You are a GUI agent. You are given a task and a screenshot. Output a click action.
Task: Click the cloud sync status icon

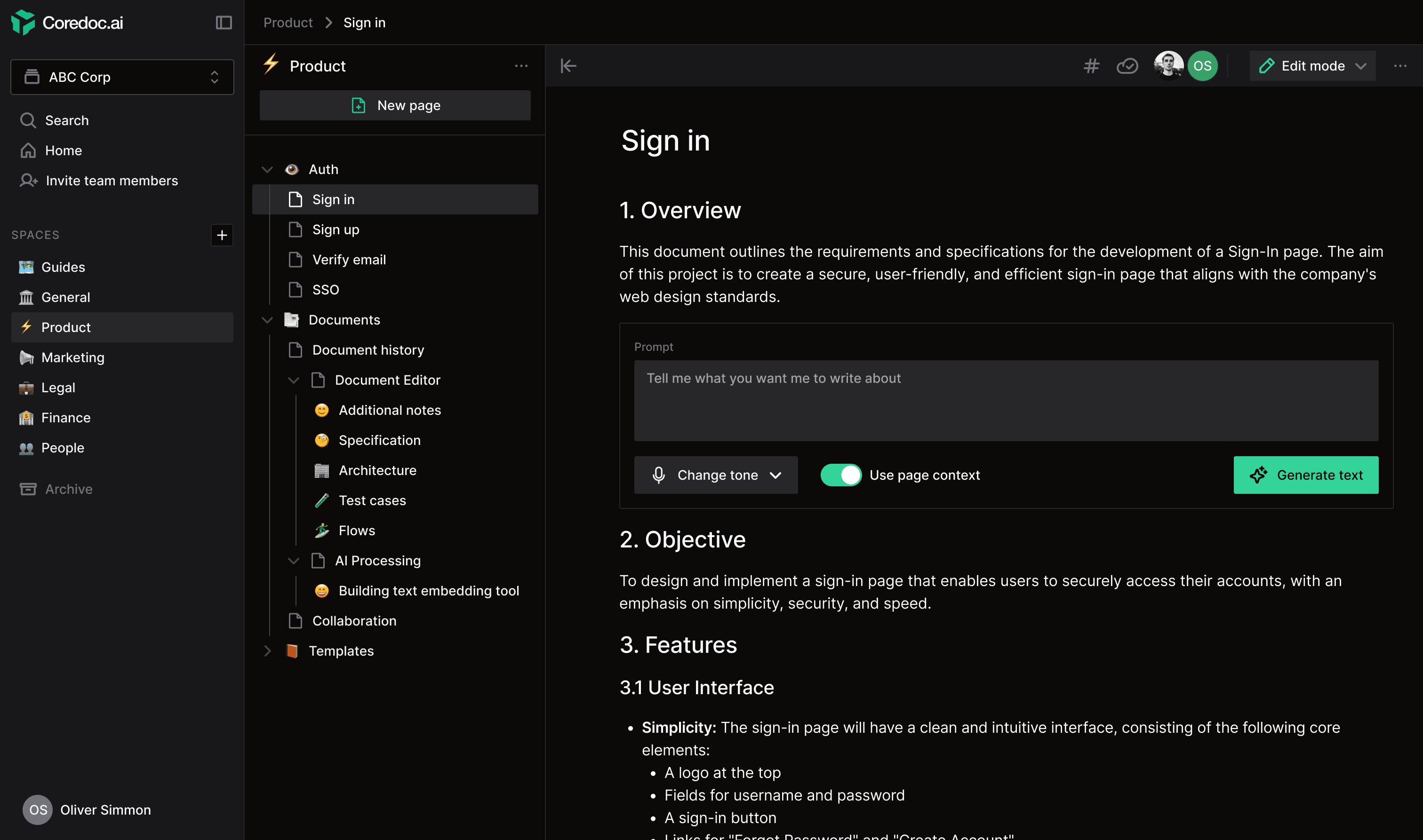click(x=1127, y=66)
